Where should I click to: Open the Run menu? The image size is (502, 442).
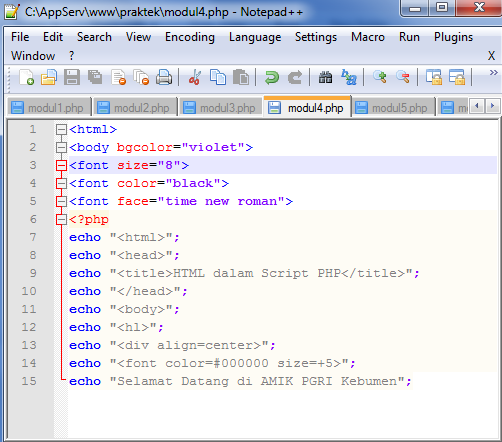(x=409, y=37)
